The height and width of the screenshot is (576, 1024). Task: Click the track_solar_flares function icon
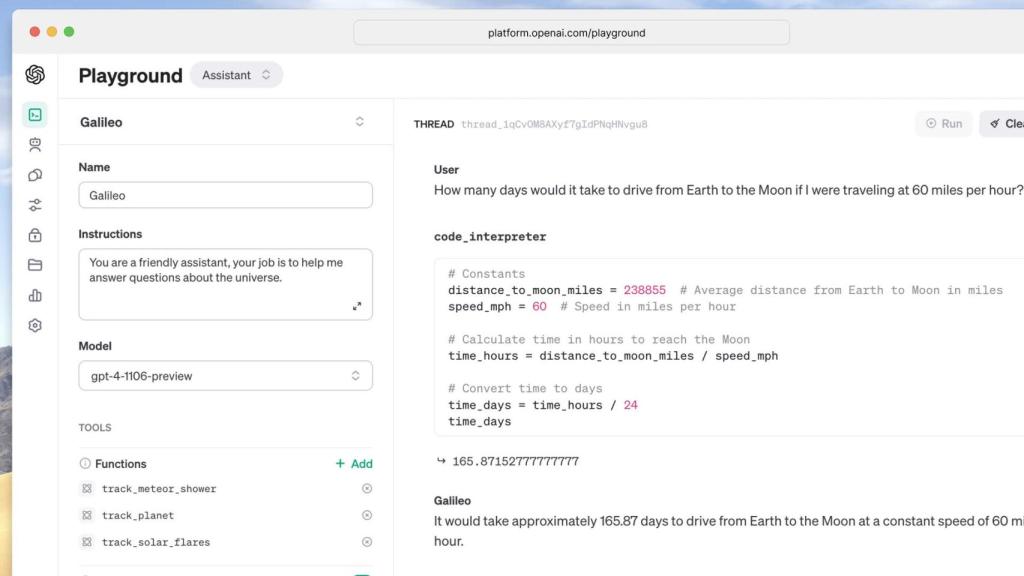[x=87, y=542]
